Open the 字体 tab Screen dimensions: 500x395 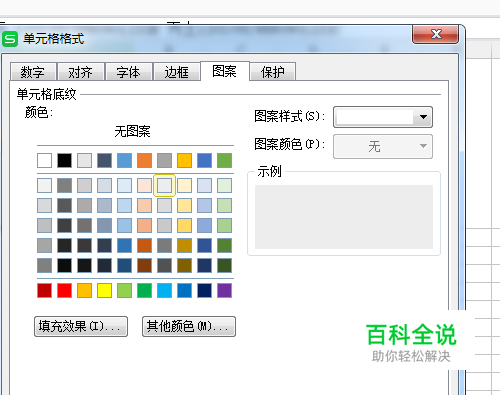(128, 72)
